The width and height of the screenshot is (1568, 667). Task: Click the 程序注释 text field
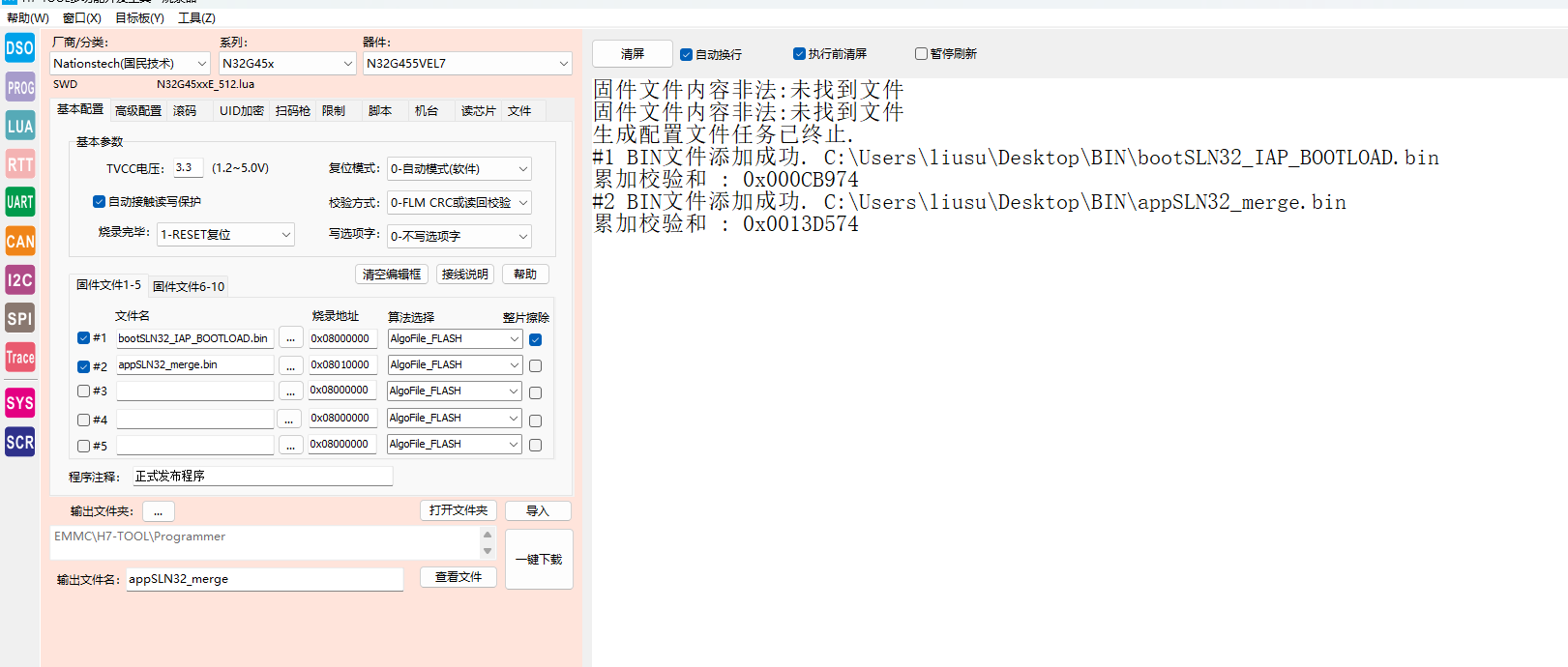click(262, 477)
